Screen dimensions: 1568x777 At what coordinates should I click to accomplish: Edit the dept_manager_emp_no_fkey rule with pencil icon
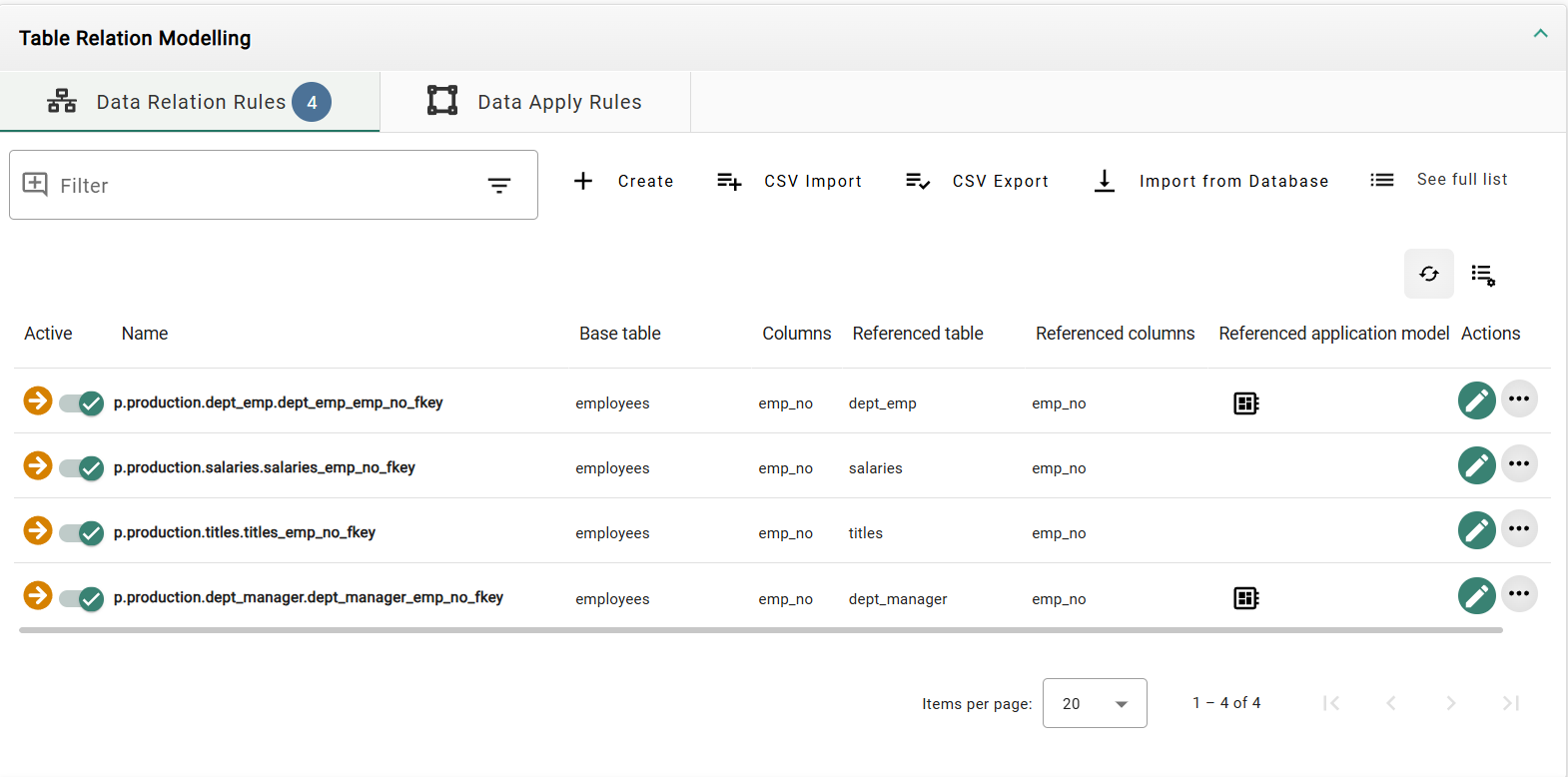point(1476,596)
